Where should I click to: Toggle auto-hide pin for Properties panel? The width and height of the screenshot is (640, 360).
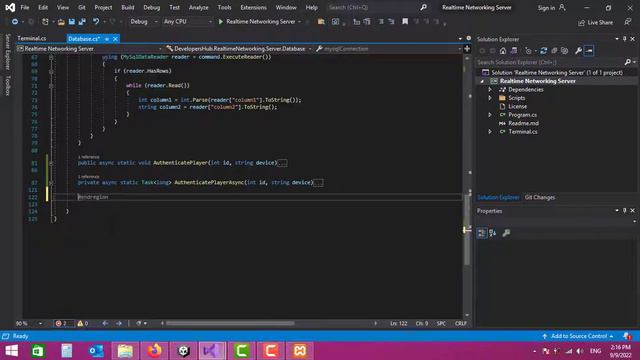point(624,211)
